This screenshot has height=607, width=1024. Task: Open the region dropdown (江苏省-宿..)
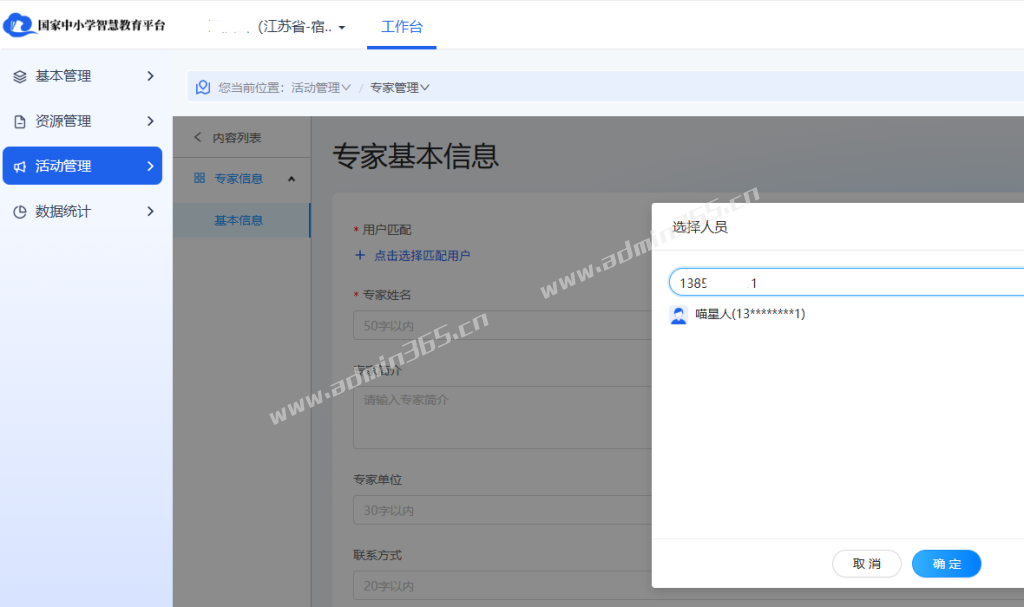(x=302, y=27)
